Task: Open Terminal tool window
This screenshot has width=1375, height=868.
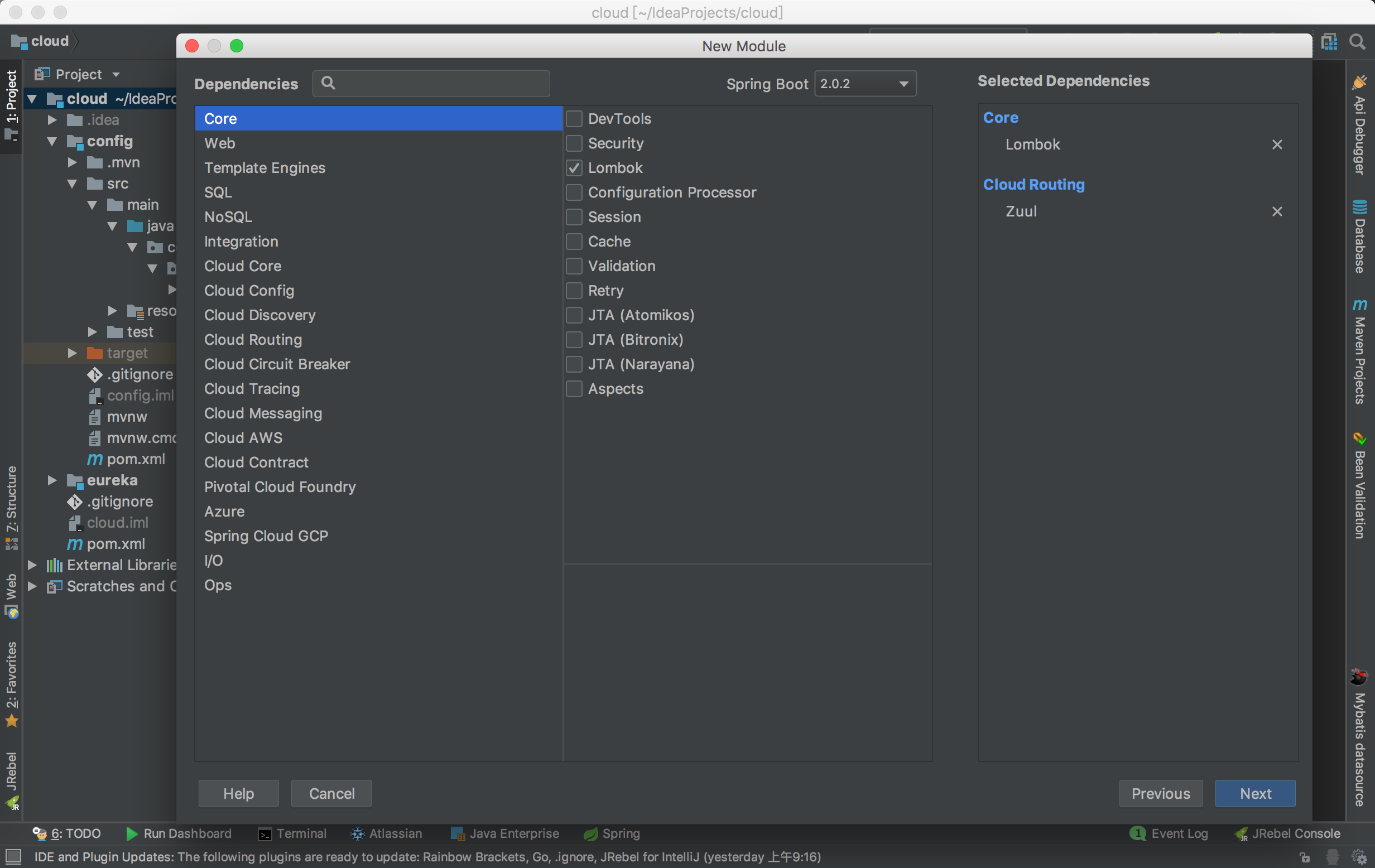Action: [x=292, y=833]
